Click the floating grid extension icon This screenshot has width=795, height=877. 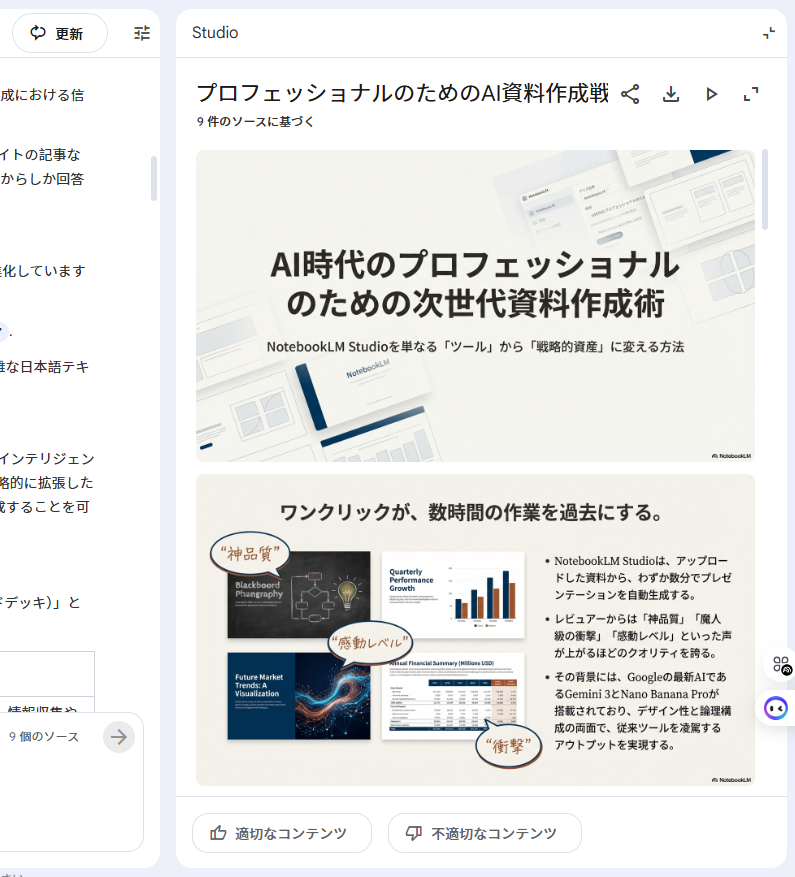pos(781,665)
